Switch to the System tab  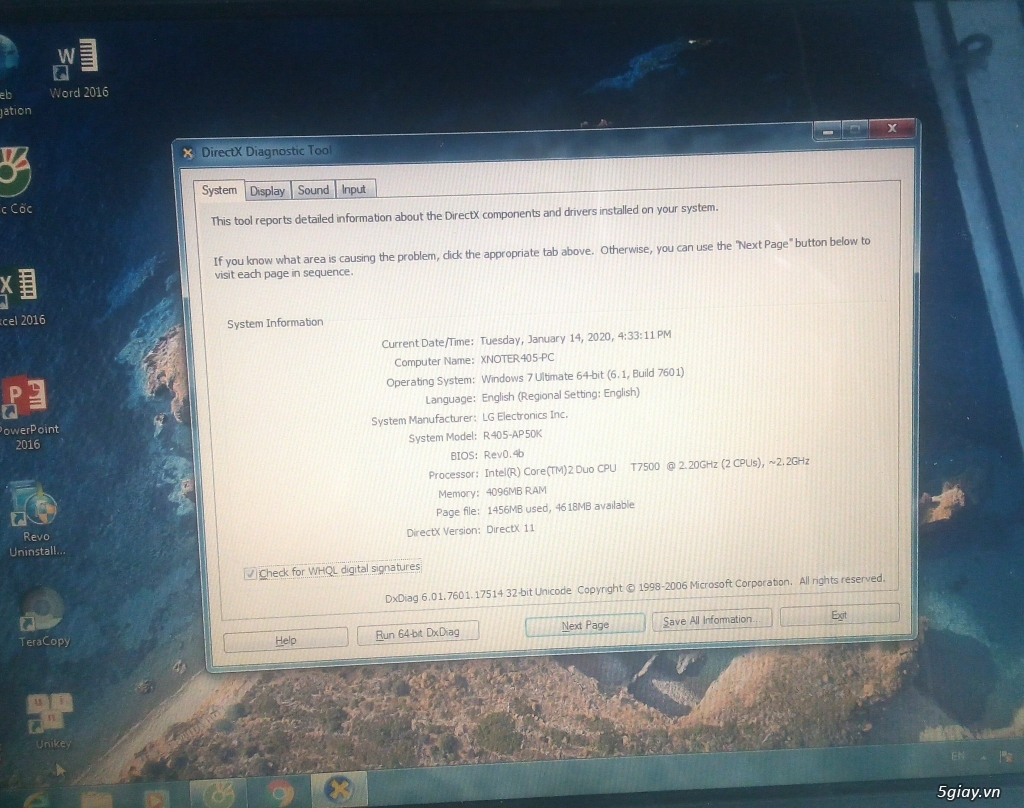click(x=219, y=190)
